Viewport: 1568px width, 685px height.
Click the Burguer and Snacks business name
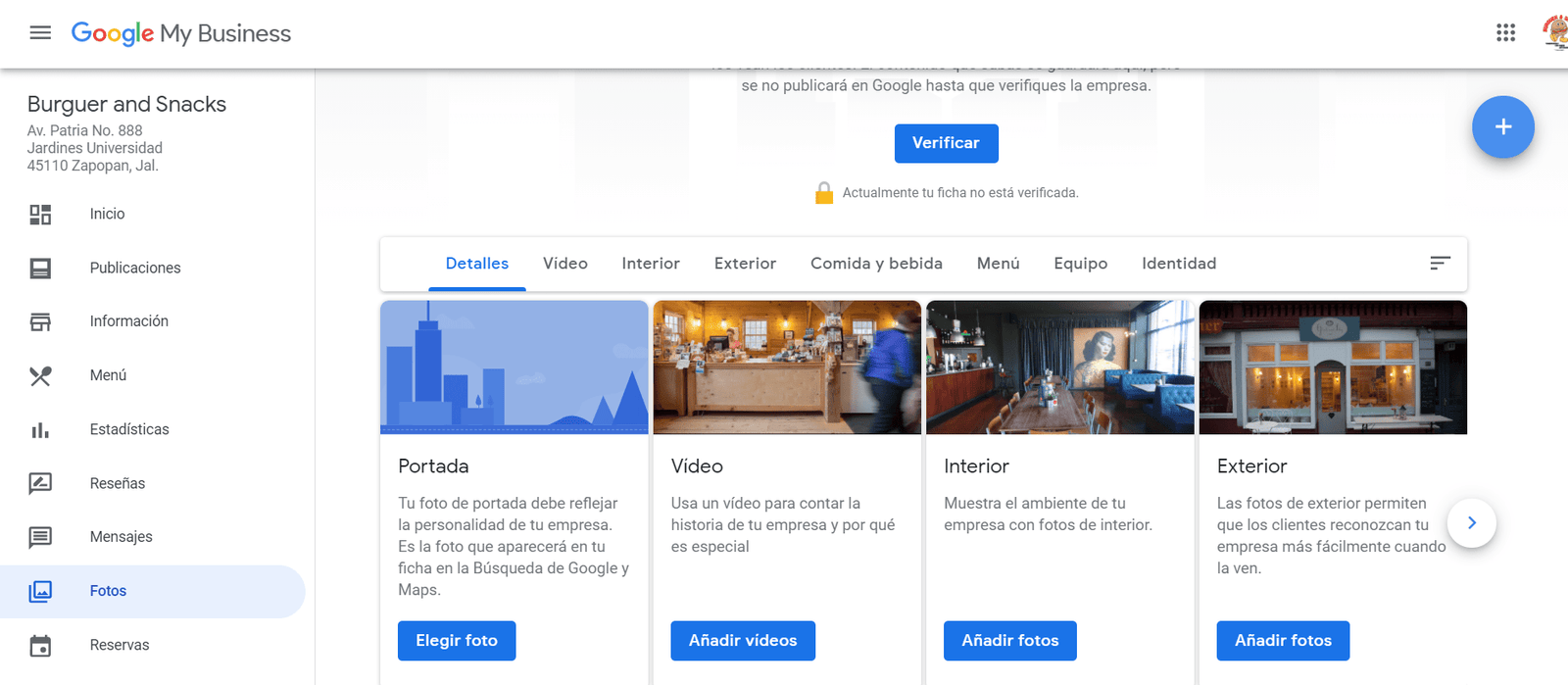[126, 104]
